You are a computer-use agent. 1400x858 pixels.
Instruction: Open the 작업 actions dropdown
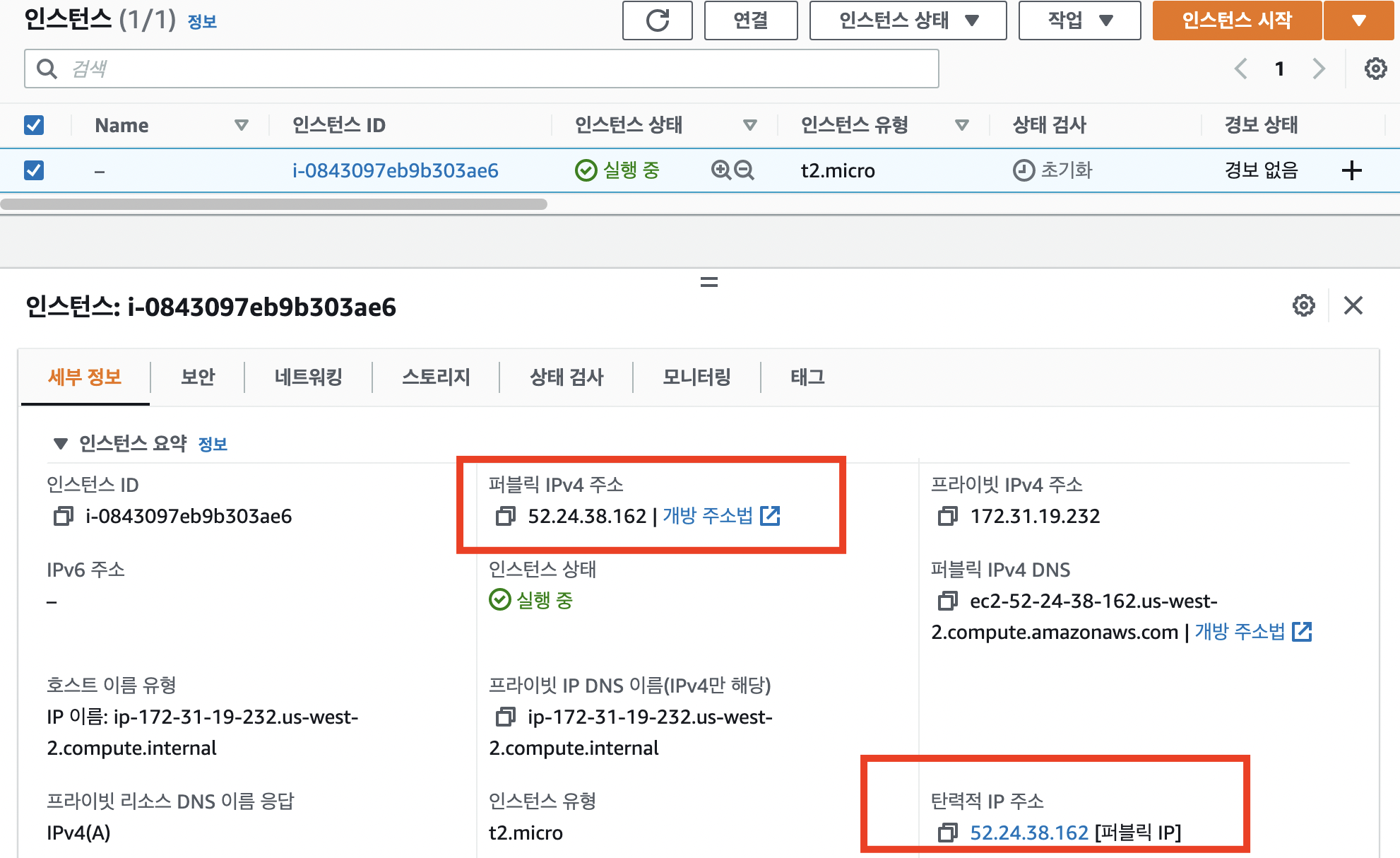[x=1079, y=20]
